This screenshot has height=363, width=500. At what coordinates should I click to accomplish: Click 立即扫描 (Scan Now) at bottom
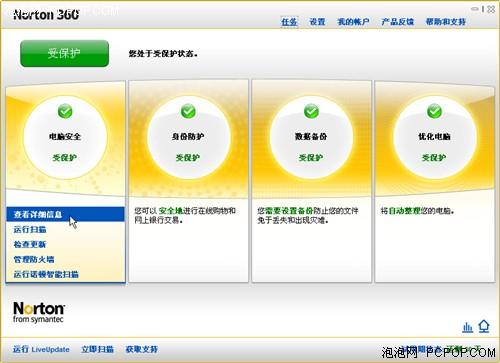98,349
